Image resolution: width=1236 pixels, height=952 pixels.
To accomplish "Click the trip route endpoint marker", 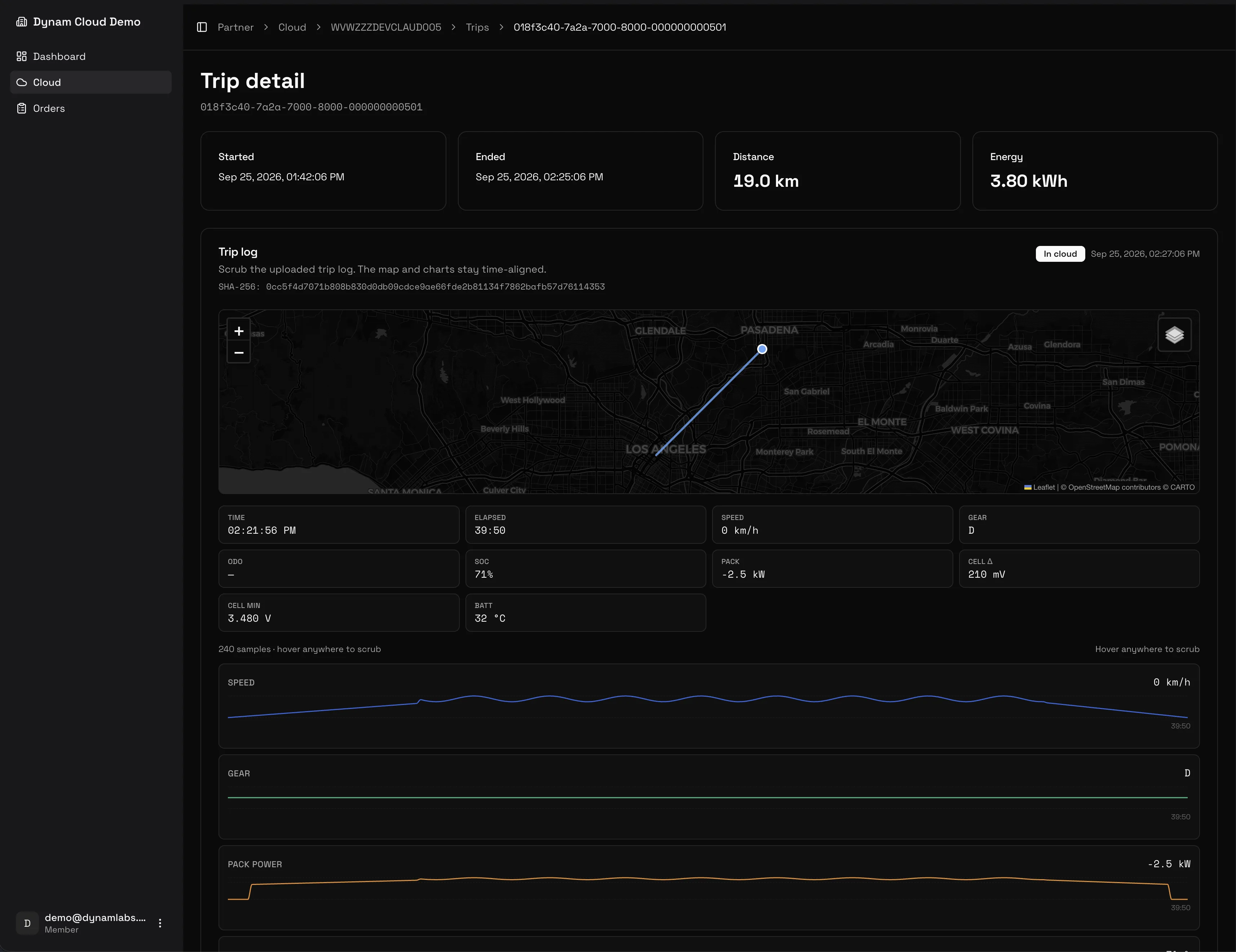I will [x=762, y=349].
